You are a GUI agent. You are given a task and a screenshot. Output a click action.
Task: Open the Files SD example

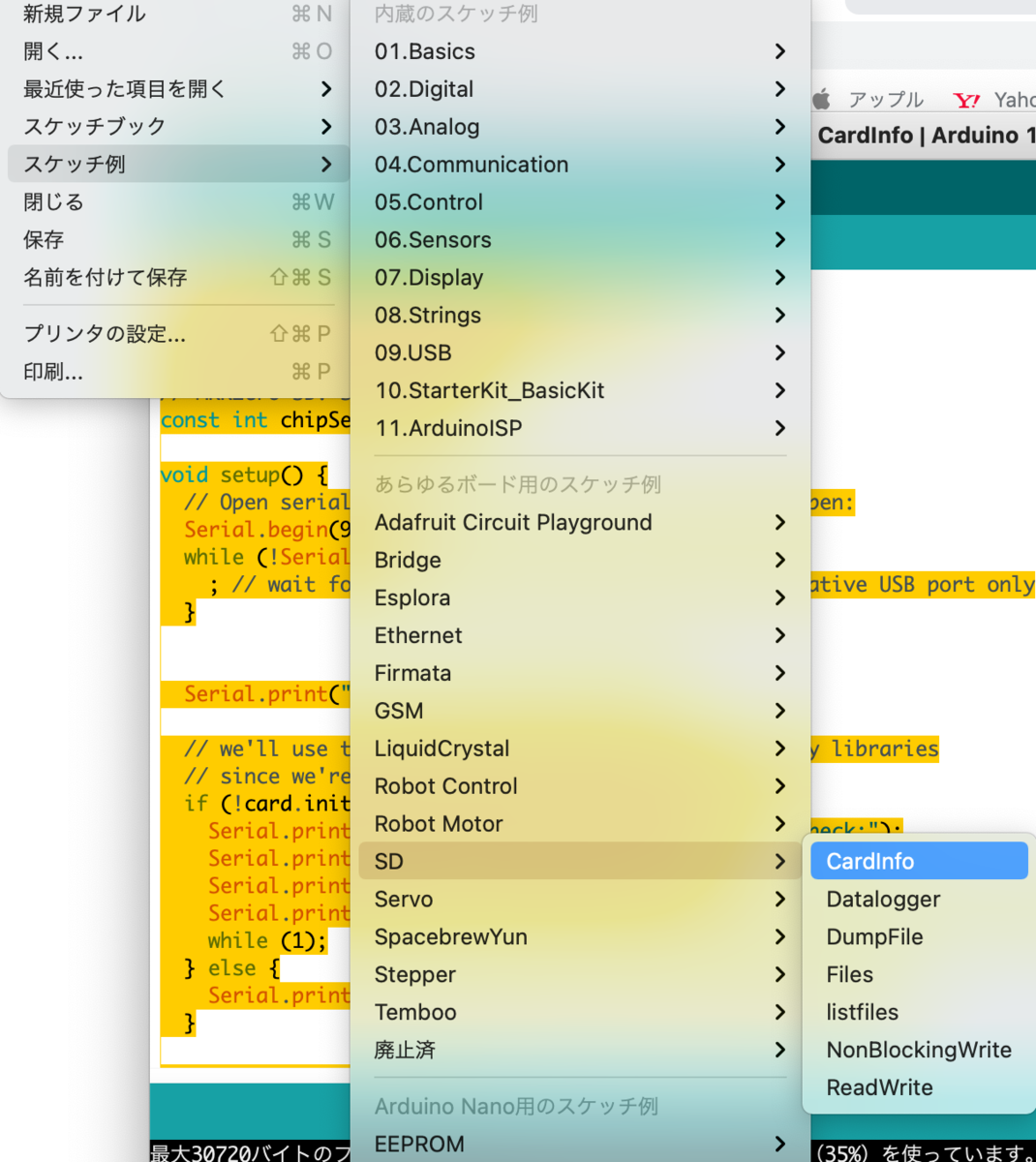pyautogui.click(x=919, y=975)
